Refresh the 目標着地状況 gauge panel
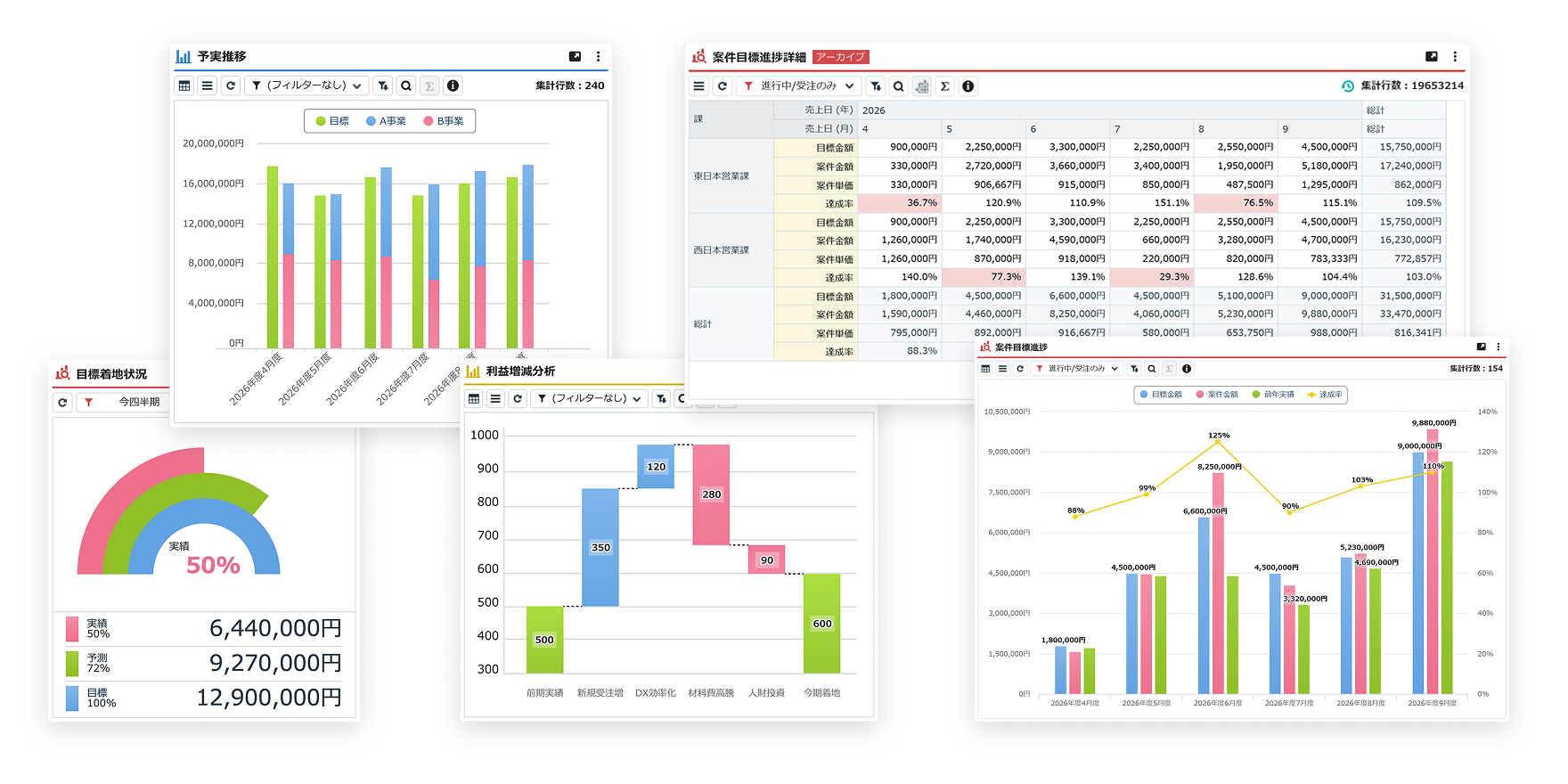The image size is (1568, 784). pyautogui.click(x=62, y=403)
